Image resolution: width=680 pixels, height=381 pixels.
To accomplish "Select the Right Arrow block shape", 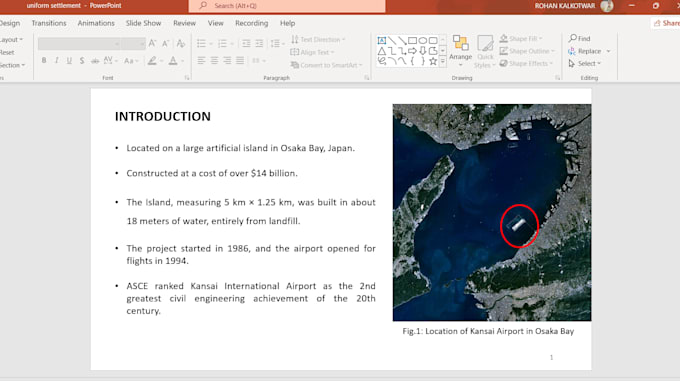I will coord(412,51).
